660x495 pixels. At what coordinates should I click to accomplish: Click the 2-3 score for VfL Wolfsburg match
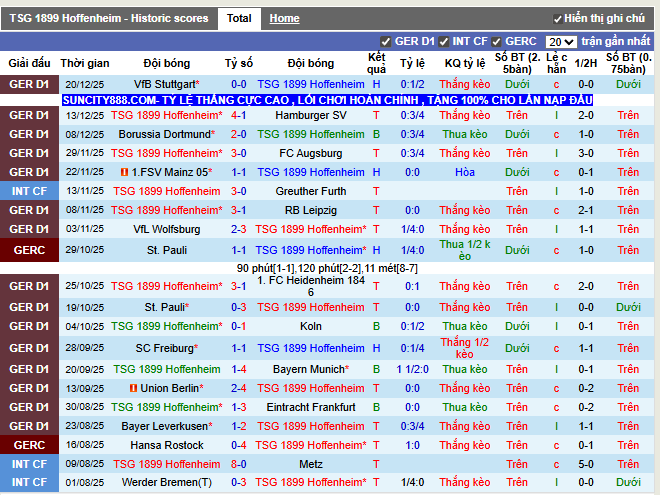[x=239, y=229]
